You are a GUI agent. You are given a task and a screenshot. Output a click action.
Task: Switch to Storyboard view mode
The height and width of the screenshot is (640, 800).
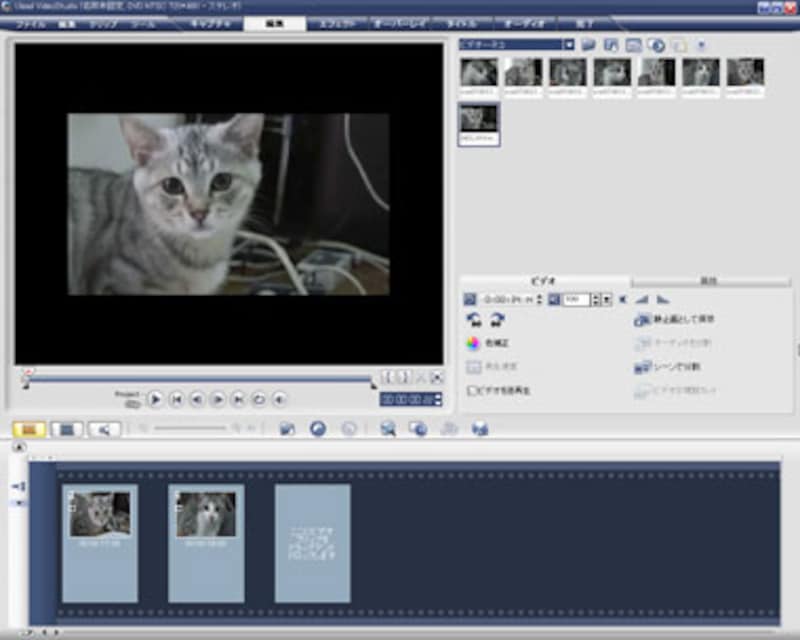point(29,429)
